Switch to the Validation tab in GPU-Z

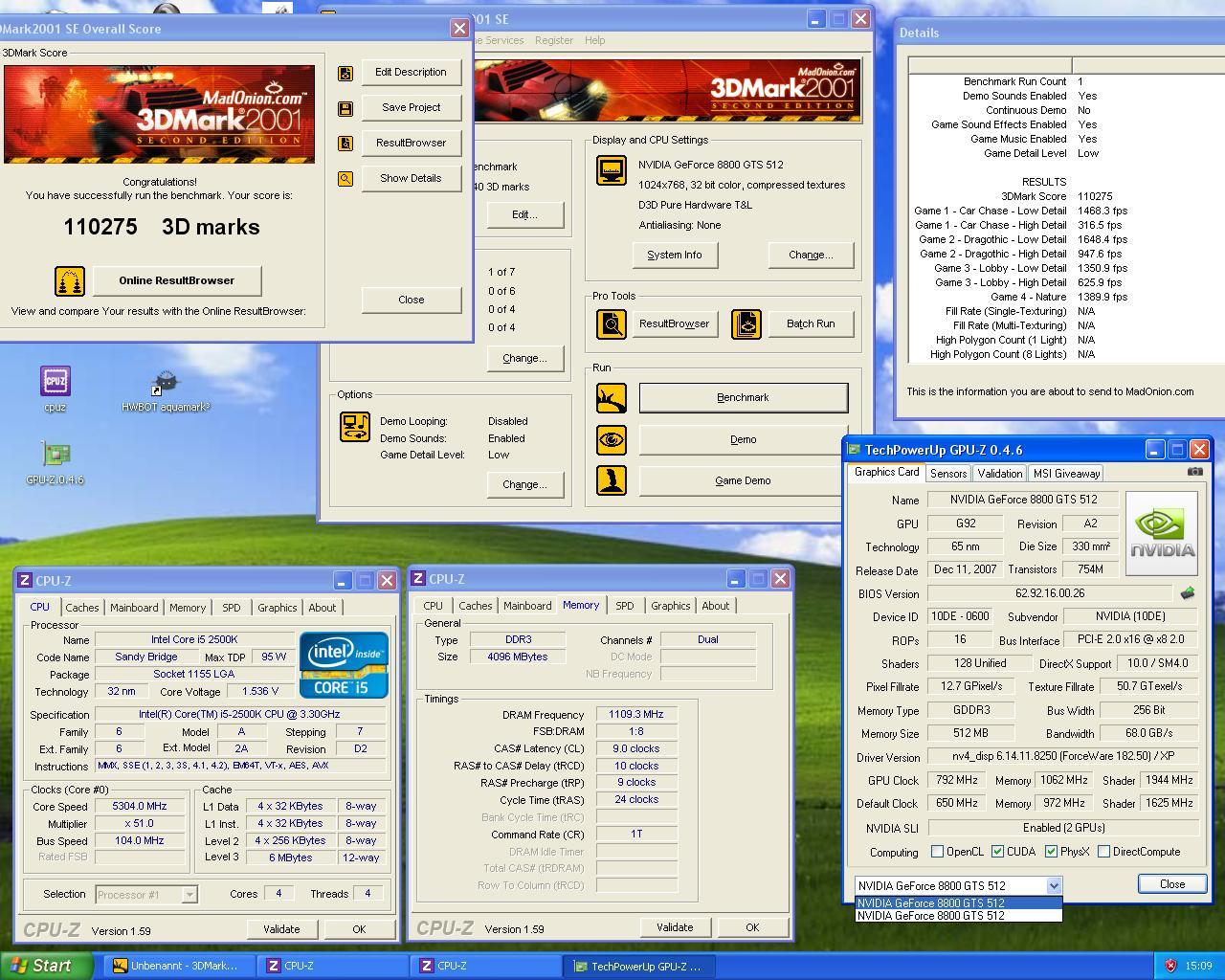click(x=1000, y=474)
